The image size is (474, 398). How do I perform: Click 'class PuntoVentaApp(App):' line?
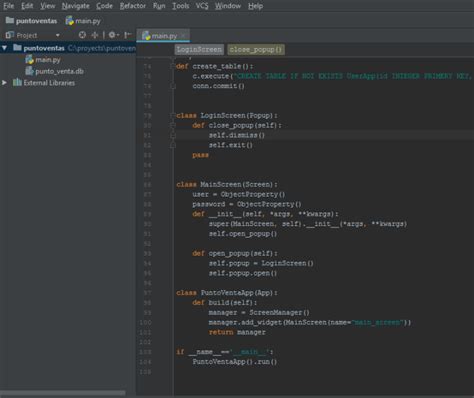point(227,293)
